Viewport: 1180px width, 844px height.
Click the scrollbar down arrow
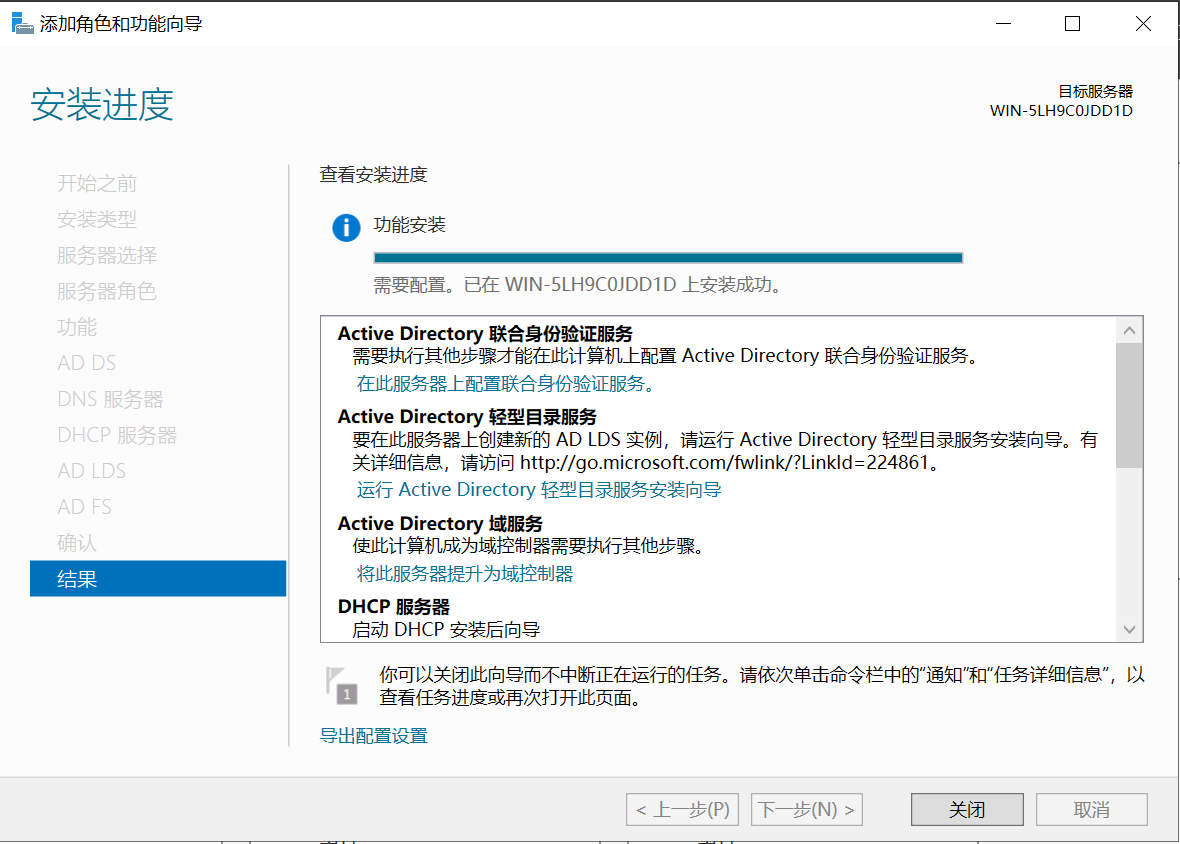pyautogui.click(x=1129, y=629)
